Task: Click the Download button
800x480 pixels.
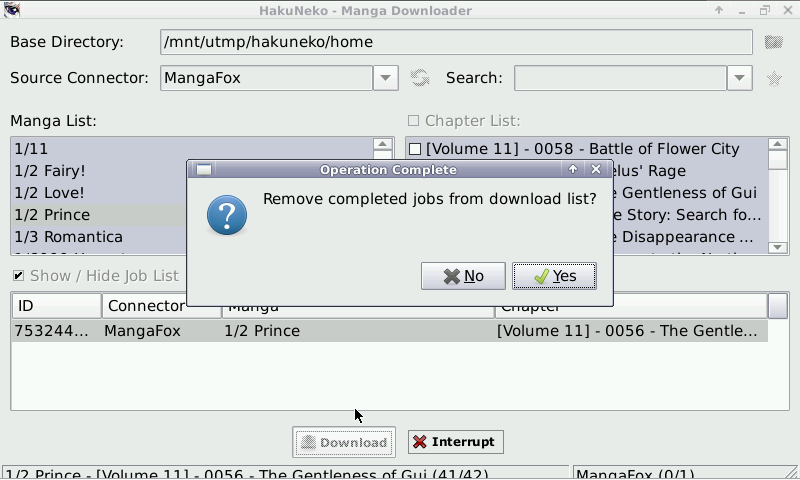Action: (x=344, y=442)
